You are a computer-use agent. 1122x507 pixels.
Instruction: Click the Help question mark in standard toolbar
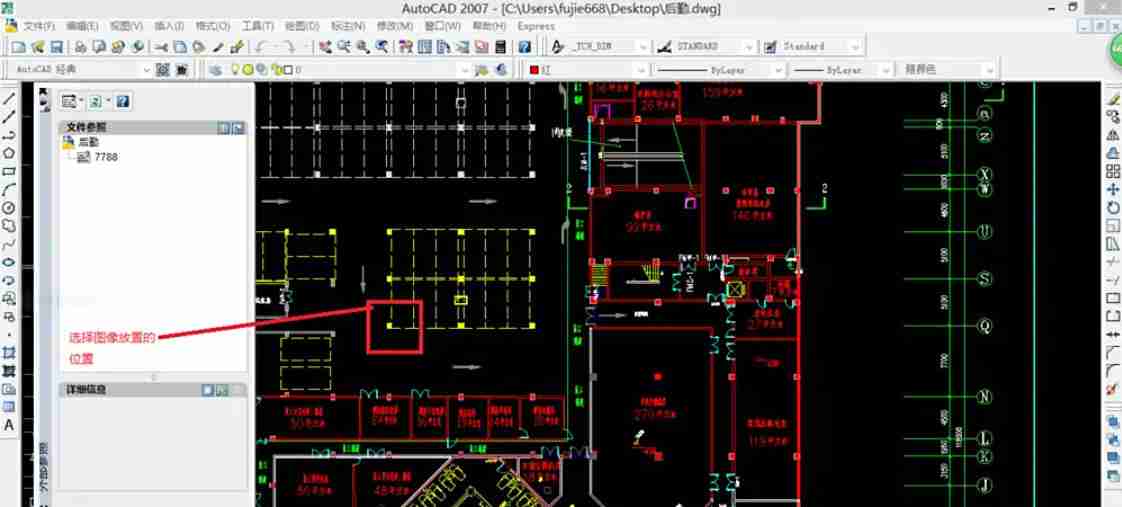(x=525, y=46)
